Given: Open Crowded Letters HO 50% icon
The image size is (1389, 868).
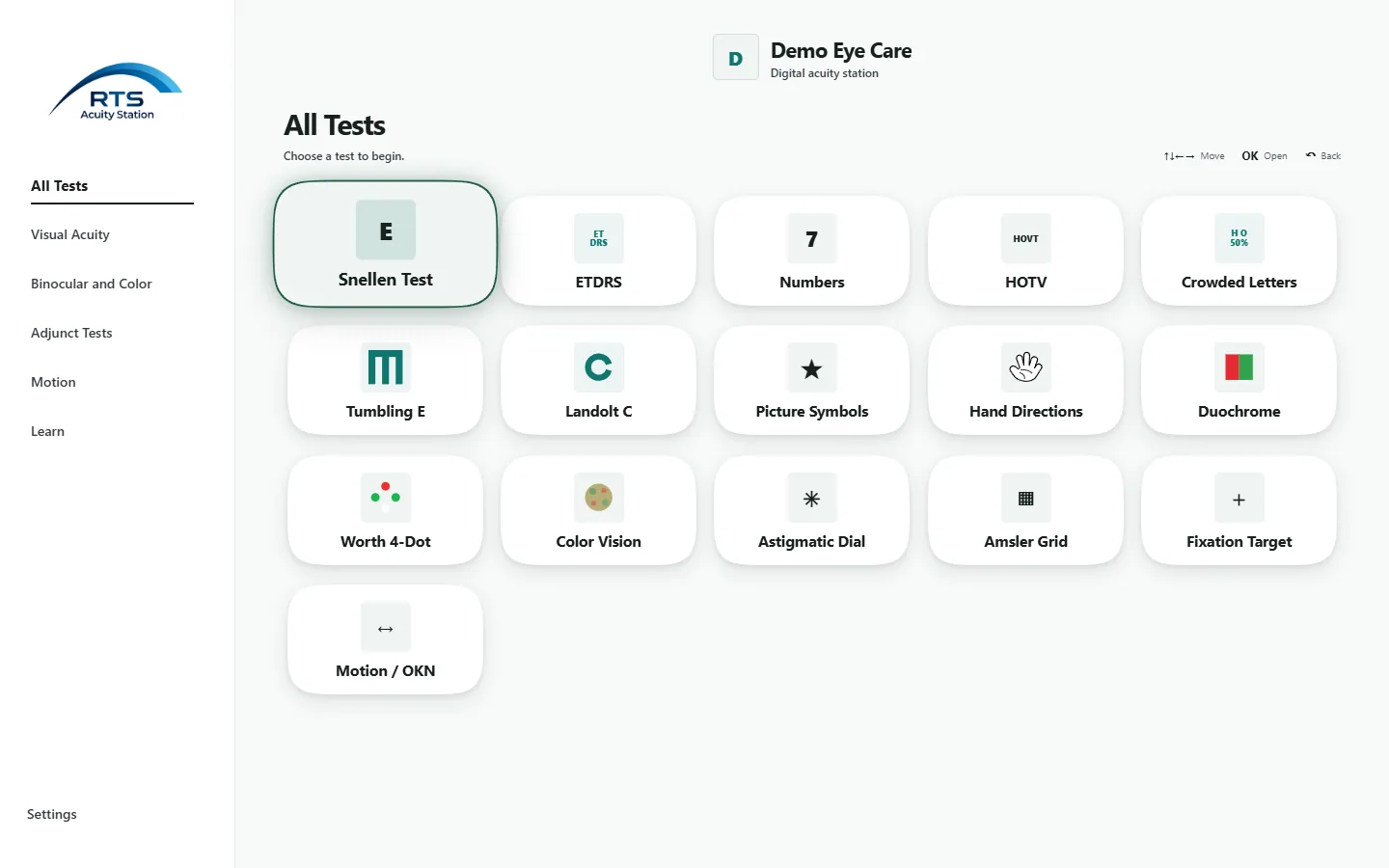Looking at the screenshot, I should 1239,238.
